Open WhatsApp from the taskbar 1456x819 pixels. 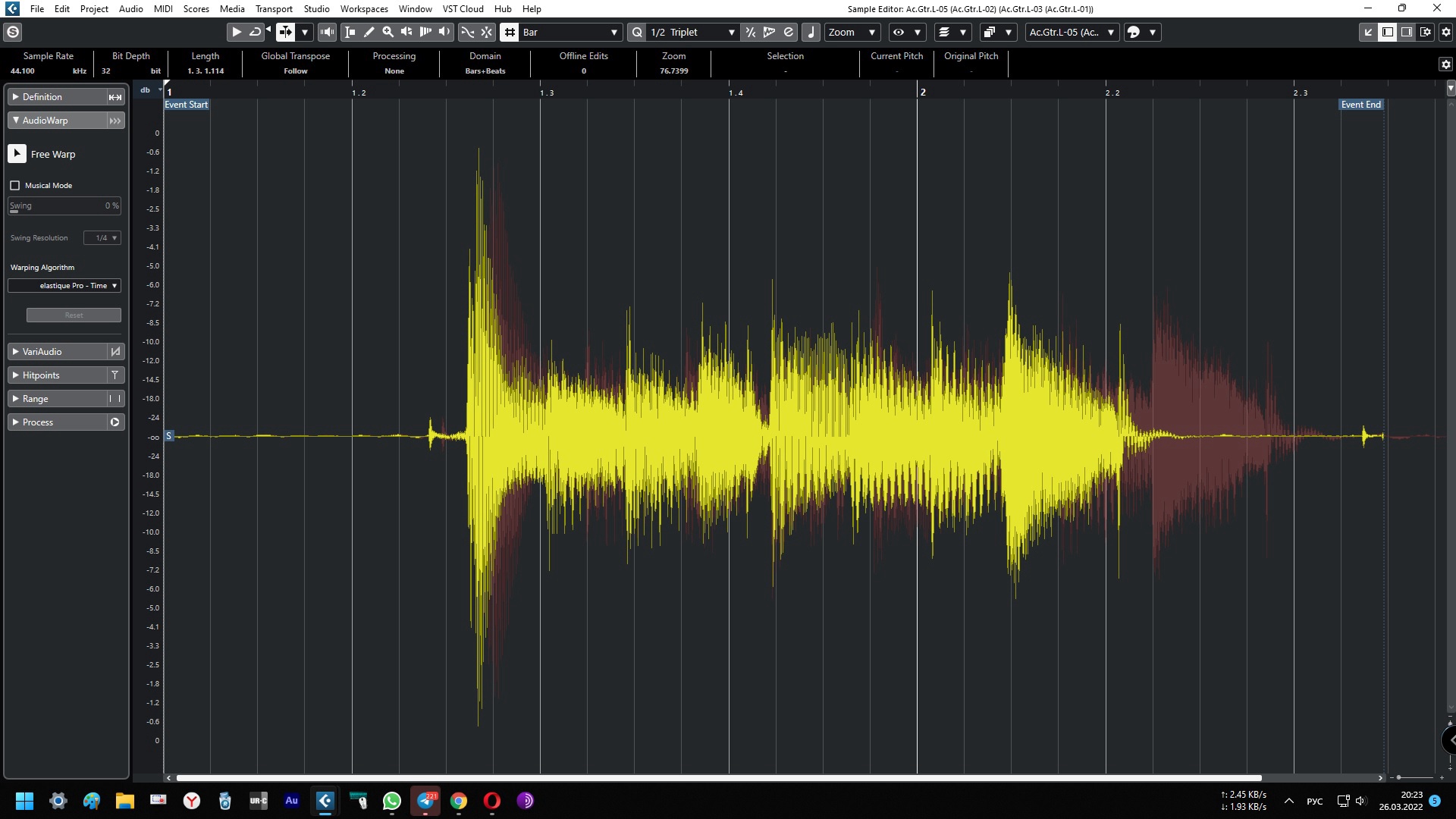tap(392, 801)
